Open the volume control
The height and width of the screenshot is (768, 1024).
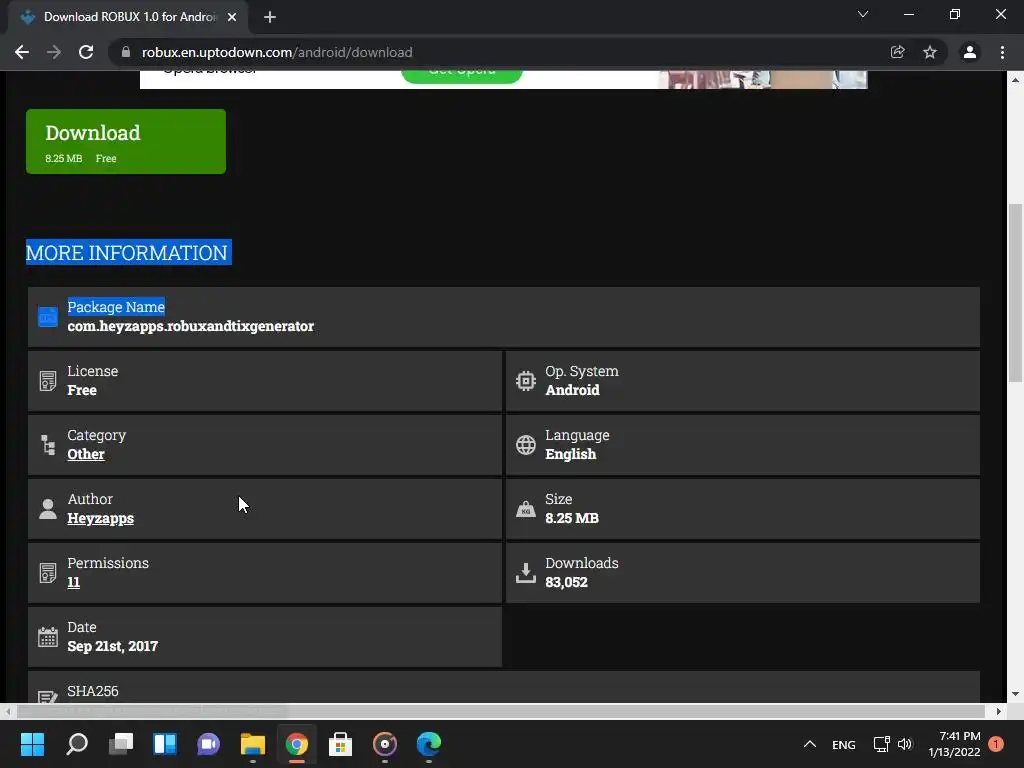pyautogui.click(x=904, y=744)
